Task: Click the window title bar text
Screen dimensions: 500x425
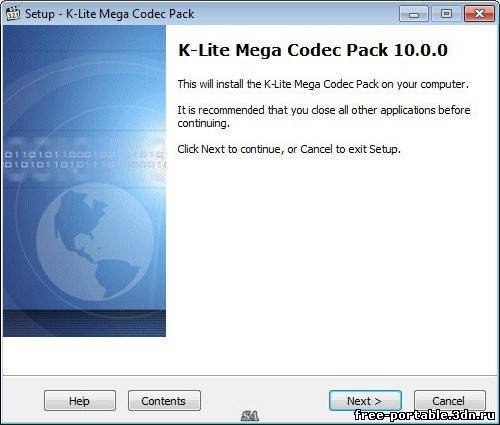Action: 109,14
